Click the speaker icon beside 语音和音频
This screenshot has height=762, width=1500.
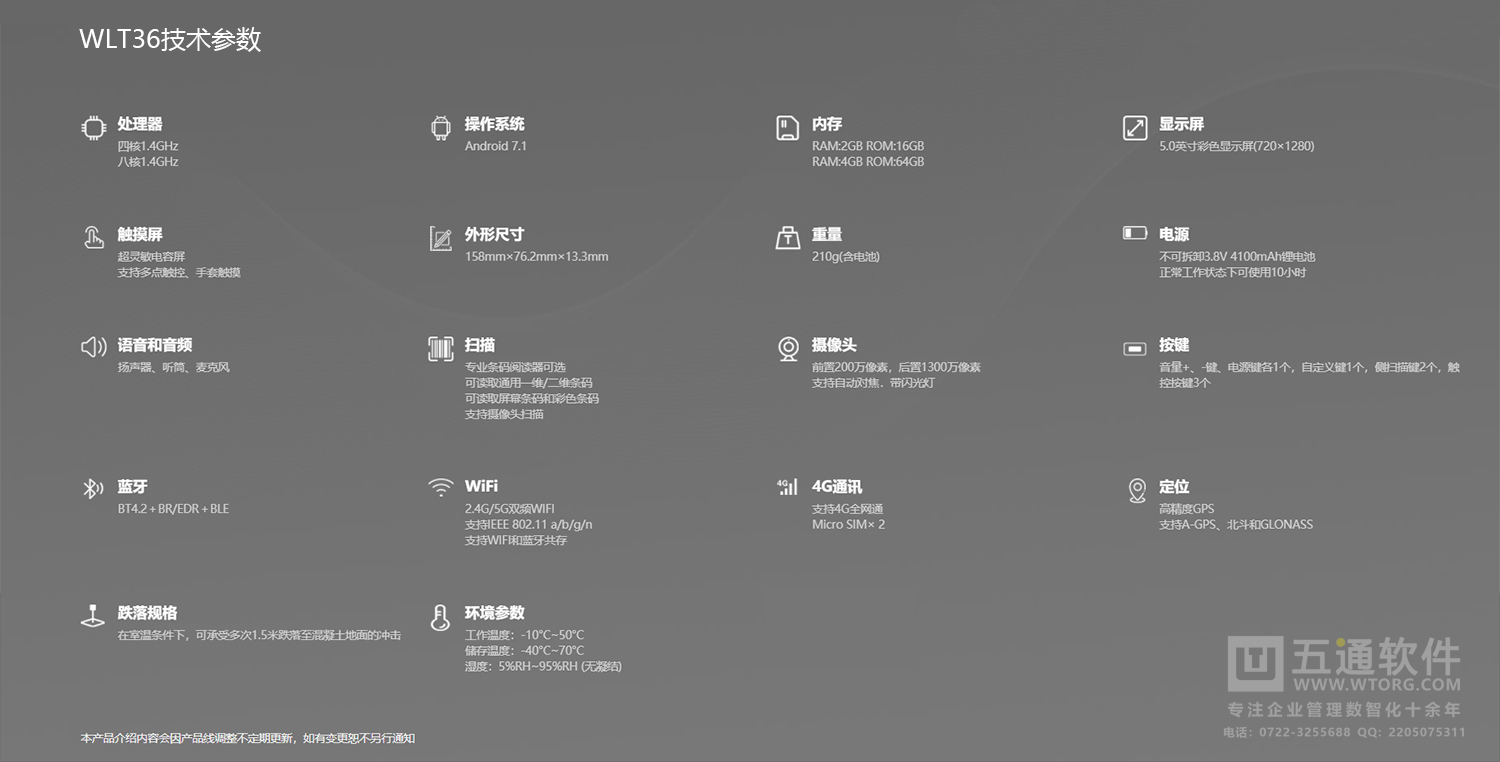[93, 347]
